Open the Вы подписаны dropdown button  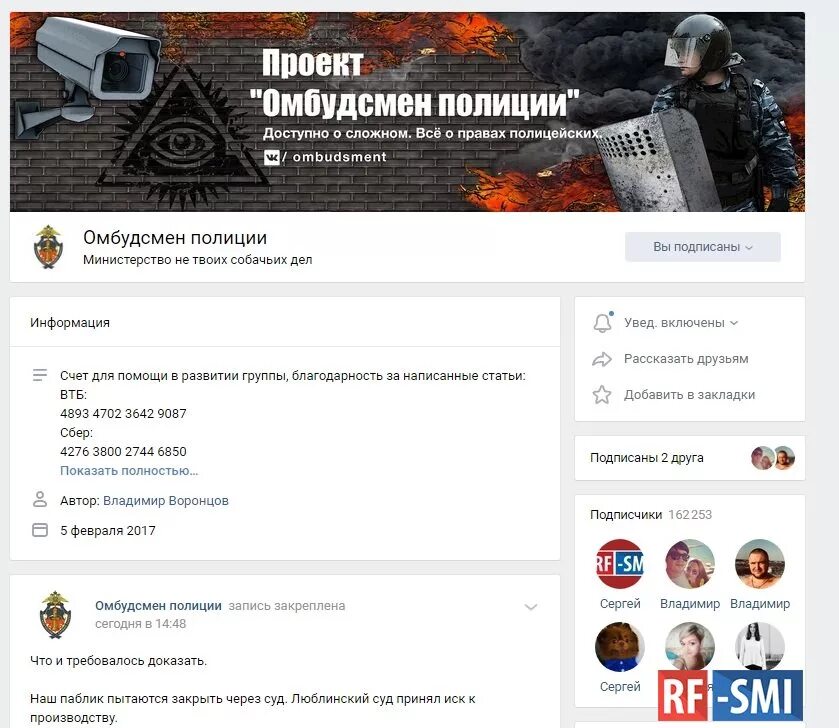(x=703, y=247)
